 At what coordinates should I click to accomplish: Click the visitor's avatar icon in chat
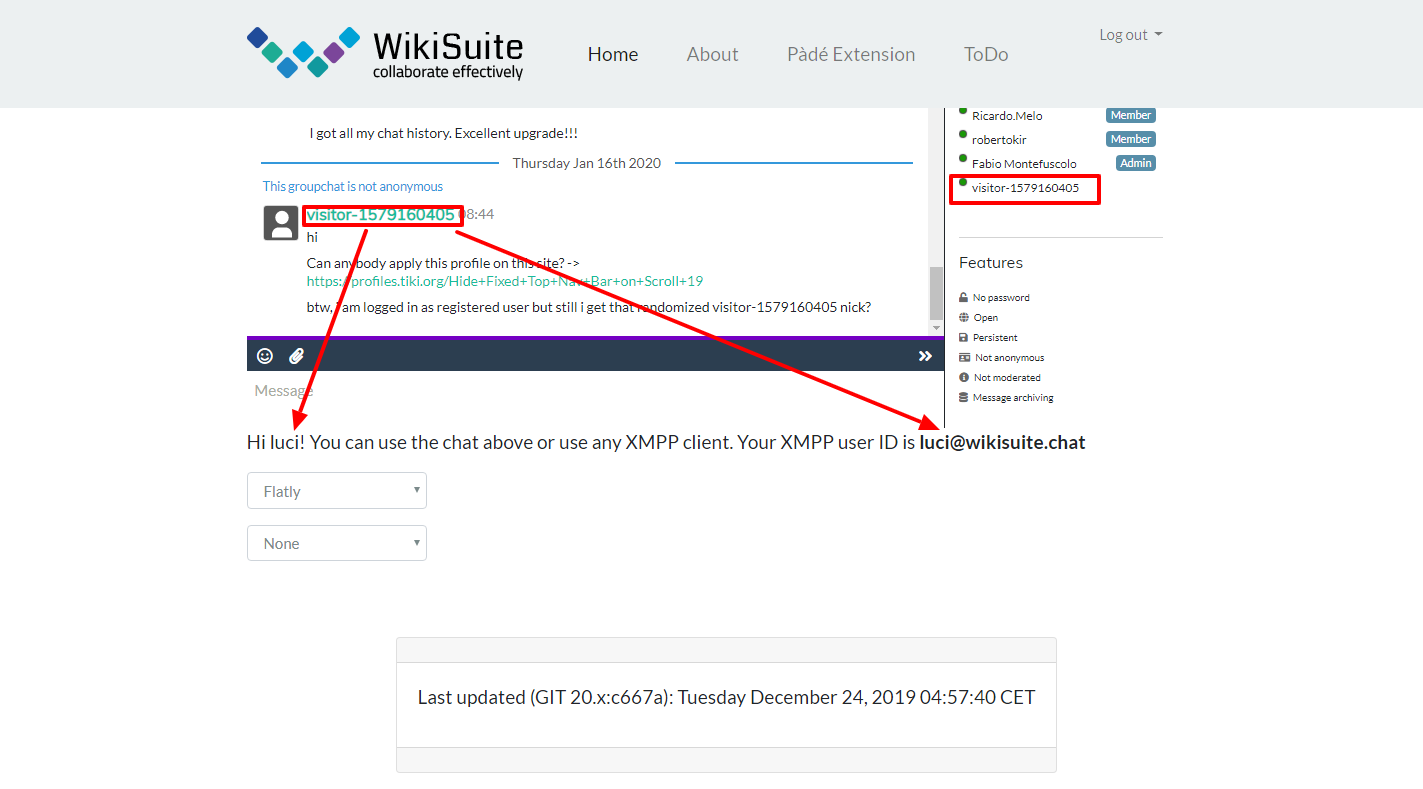coord(281,223)
